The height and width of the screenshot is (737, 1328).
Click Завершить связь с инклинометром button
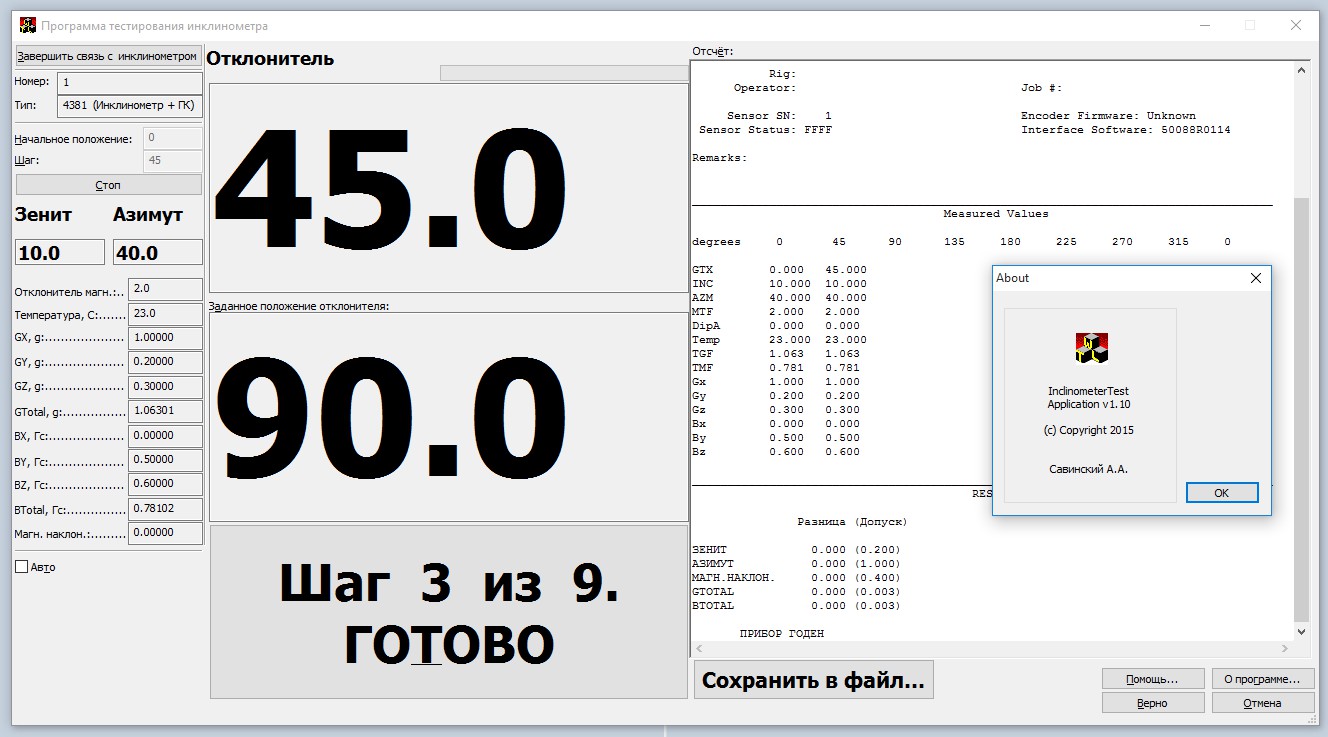108,56
